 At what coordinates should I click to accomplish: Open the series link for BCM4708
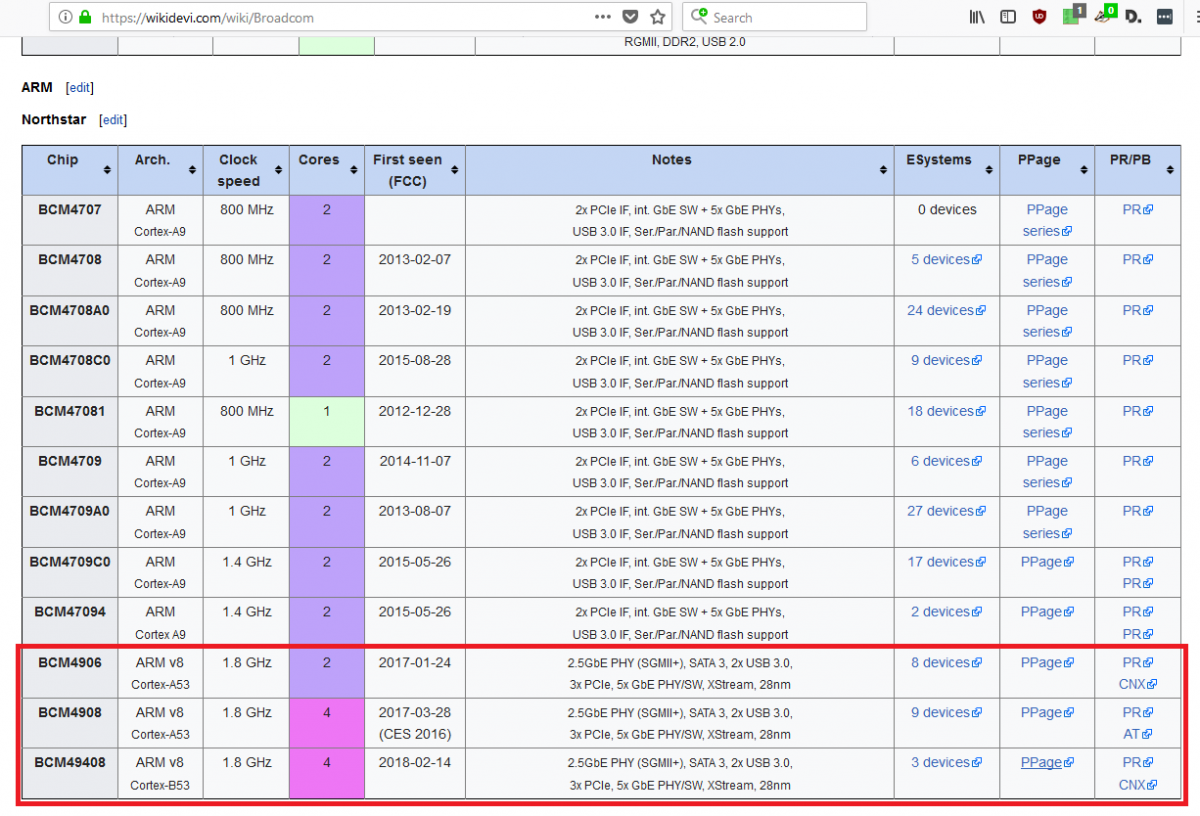point(1047,282)
